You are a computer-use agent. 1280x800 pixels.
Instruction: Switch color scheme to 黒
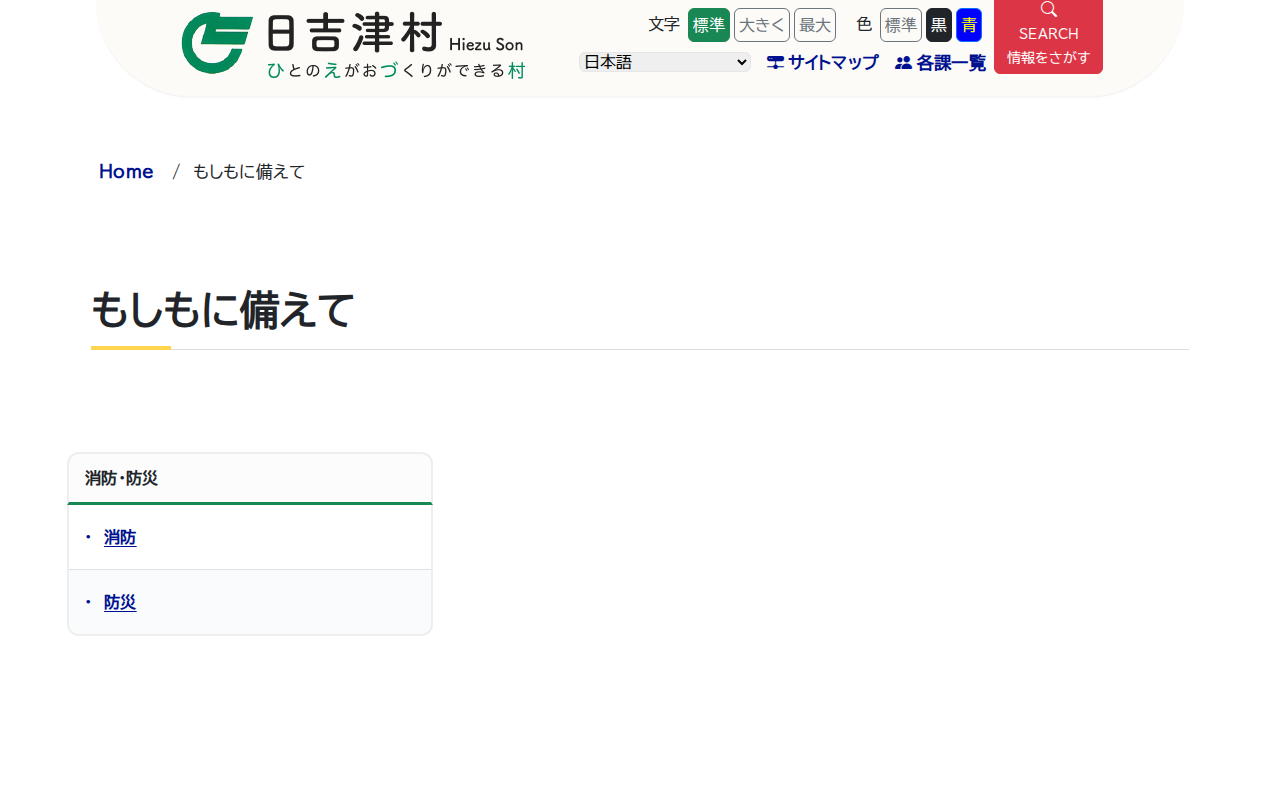click(x=939, y=25)
